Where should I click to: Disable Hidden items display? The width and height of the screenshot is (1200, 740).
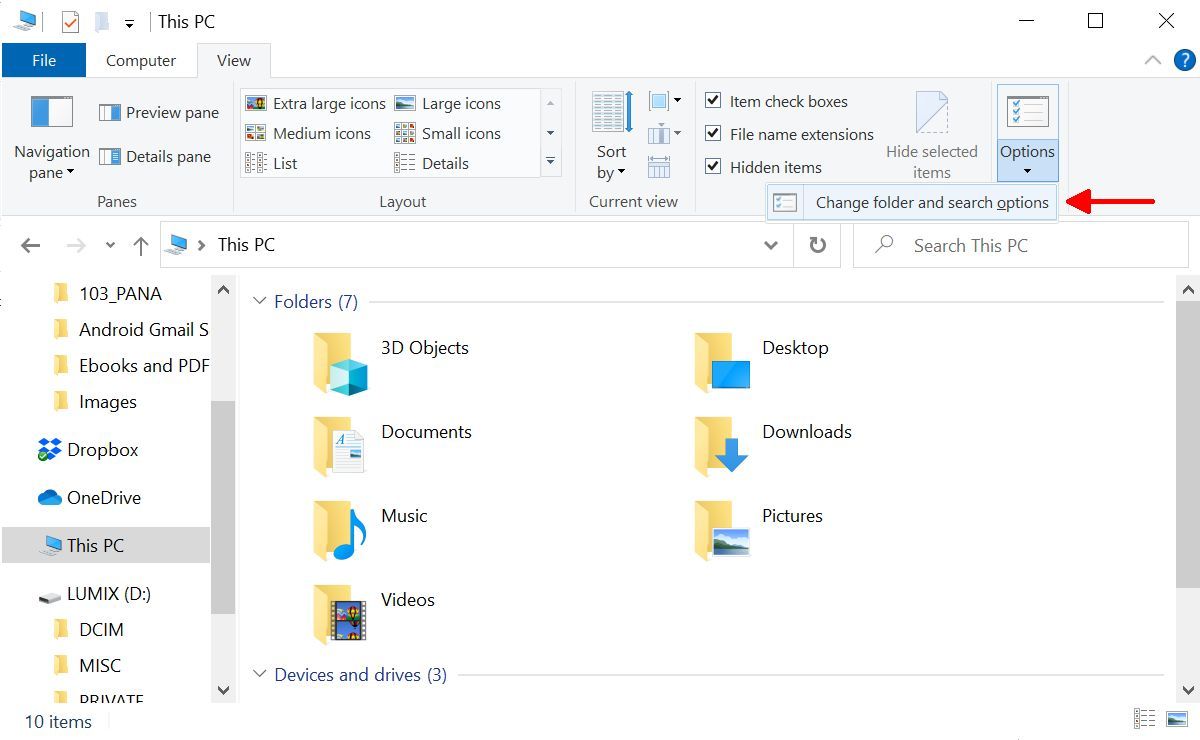point(714,166)
